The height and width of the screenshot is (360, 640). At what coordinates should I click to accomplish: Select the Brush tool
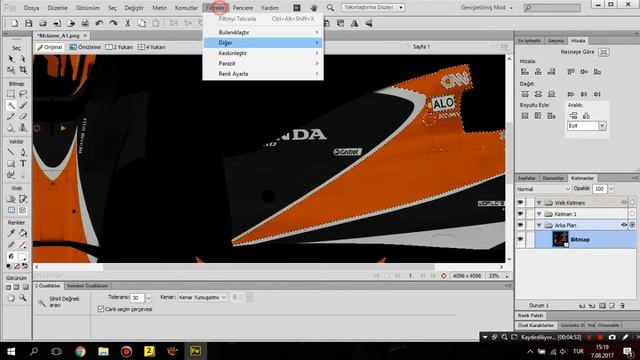point(23,105)
